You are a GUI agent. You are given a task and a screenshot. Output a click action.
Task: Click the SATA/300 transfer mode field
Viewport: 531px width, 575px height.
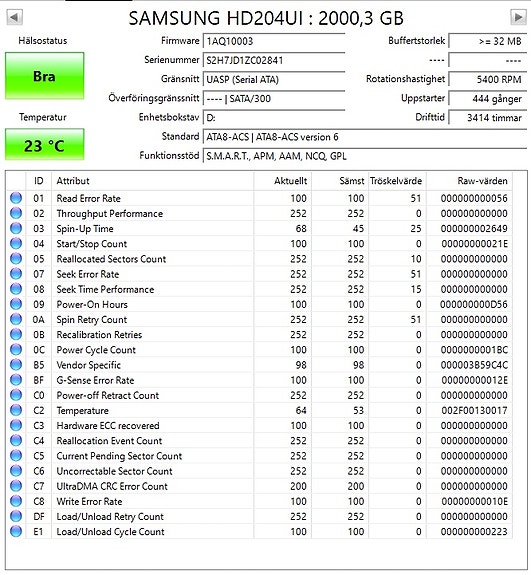274,98
